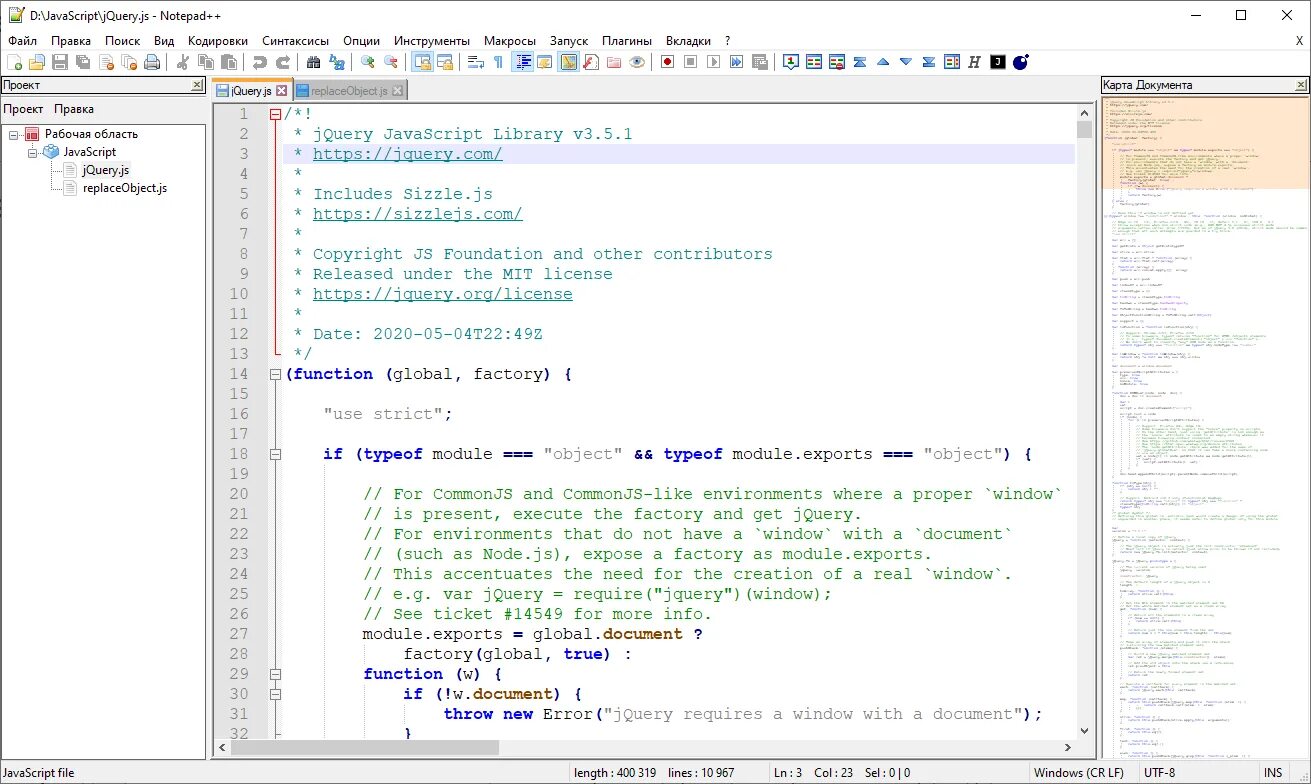The height and width of the screenshot is (784, 1311).
Task: Click the black J plugin icon
Action: [997, 62]
